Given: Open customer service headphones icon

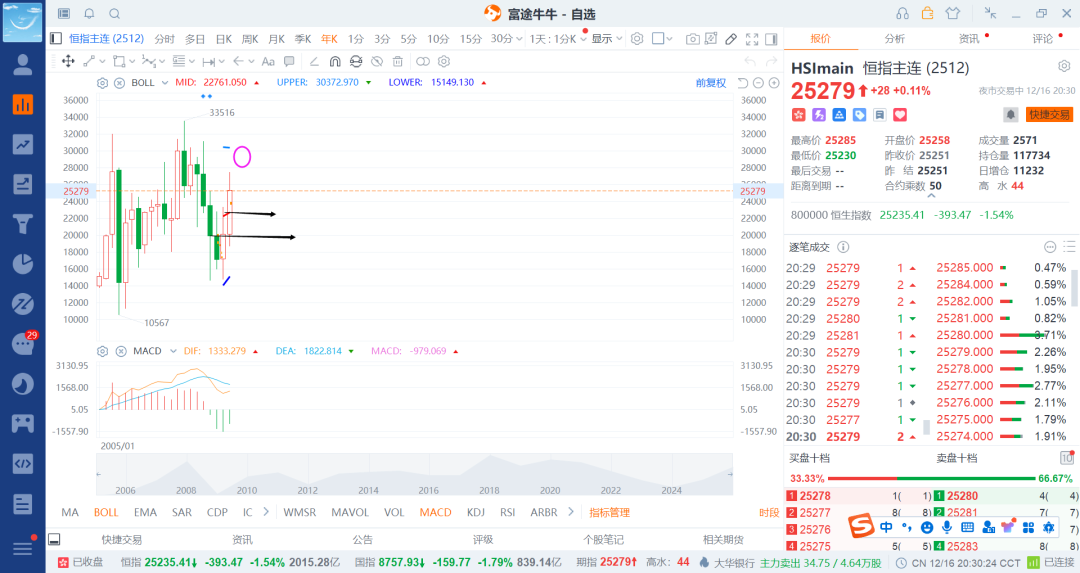Looking at the screenshot, I should tap(902, 13).
